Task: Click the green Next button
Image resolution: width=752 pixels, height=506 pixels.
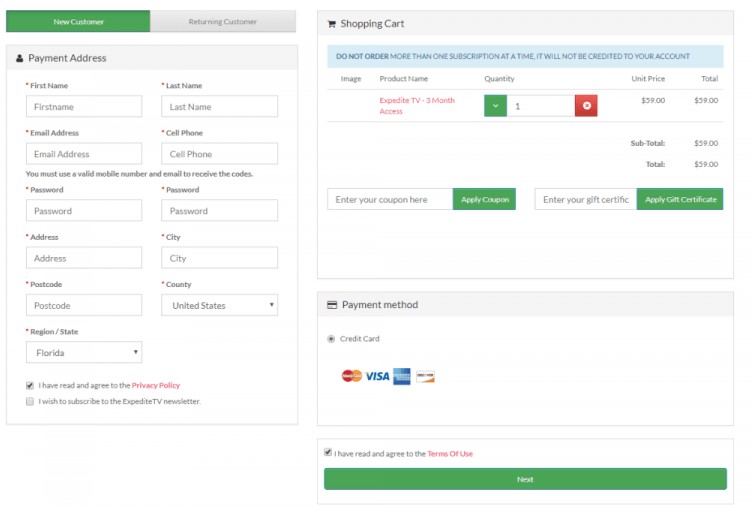Action: click(x=525, y=479)
